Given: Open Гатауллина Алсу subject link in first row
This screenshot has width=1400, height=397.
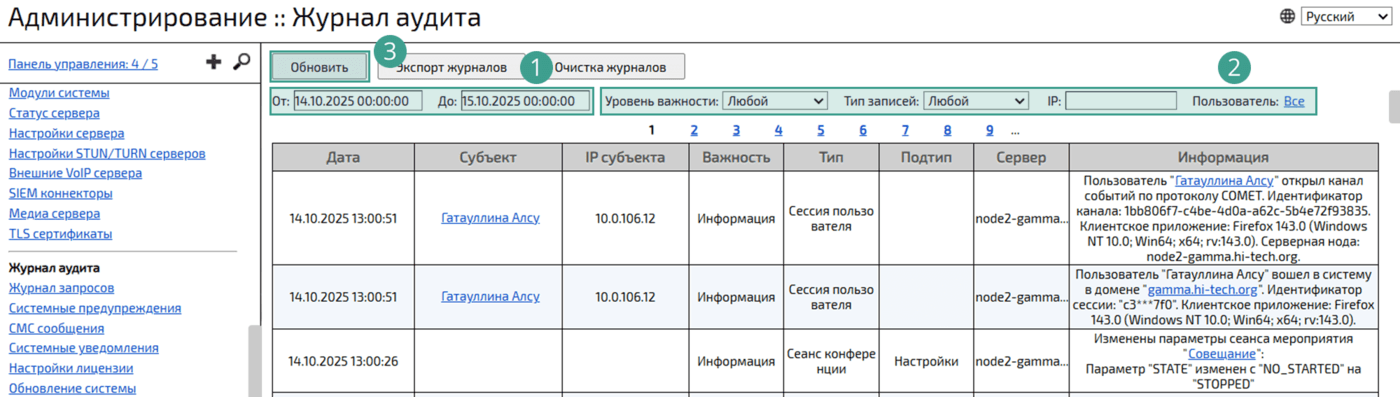Looking at the screenshot, I should pos(490,218).
